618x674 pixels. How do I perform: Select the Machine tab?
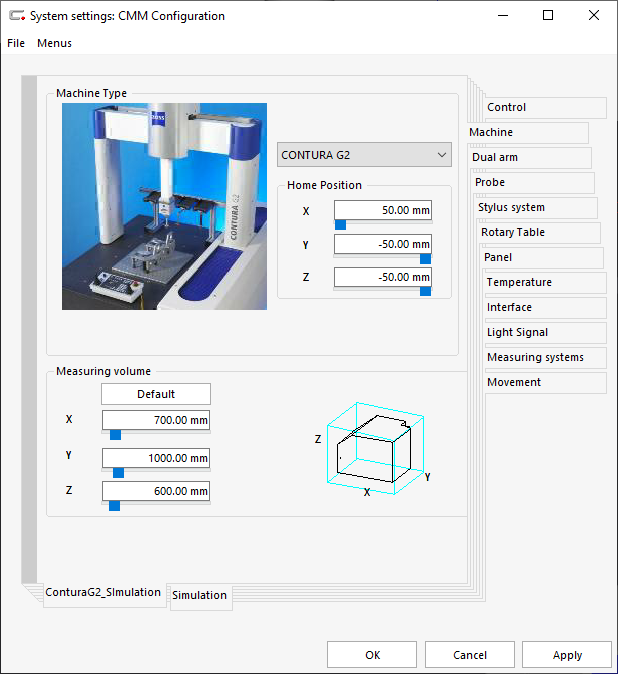pos(528,132)
